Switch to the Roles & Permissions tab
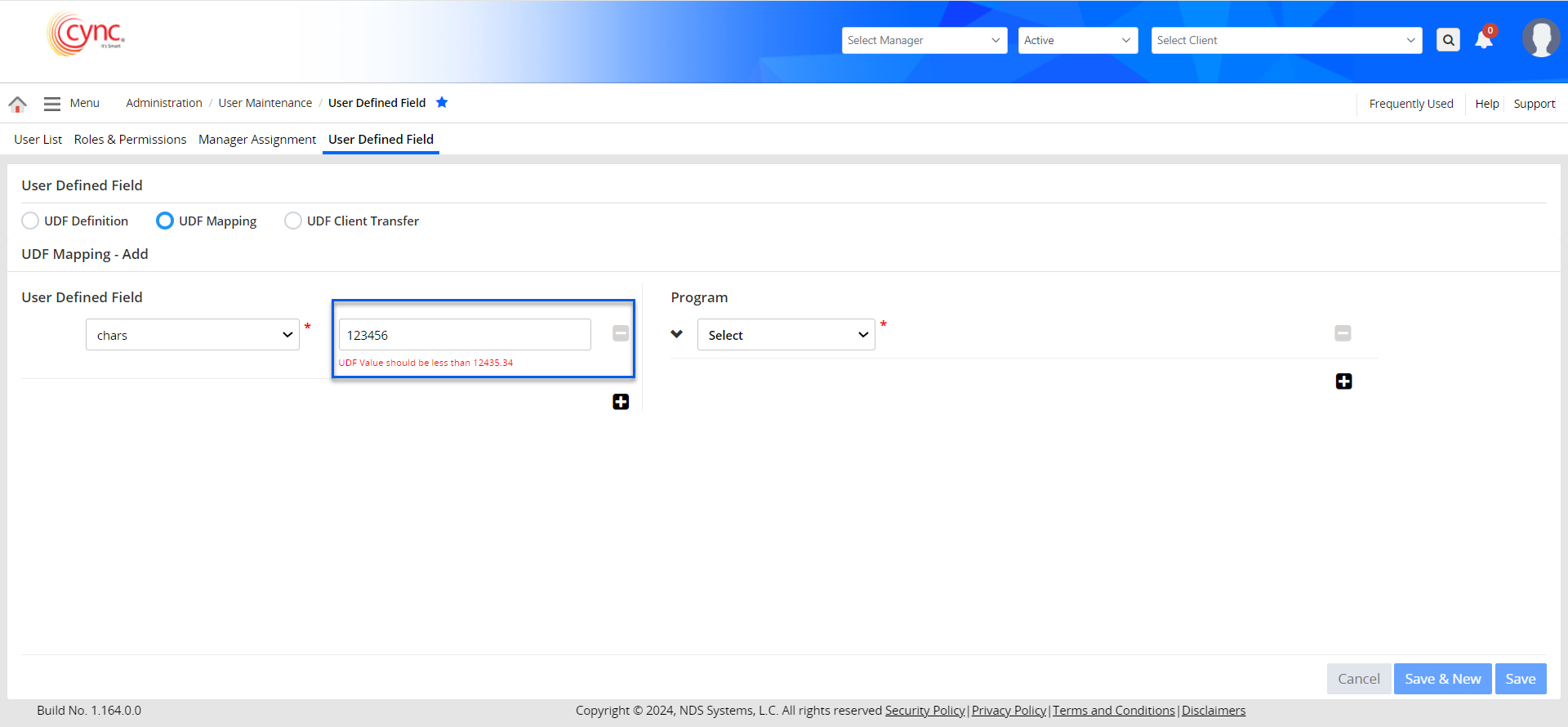This screenshot has width=1568, height=727. (x=130, y=140)
